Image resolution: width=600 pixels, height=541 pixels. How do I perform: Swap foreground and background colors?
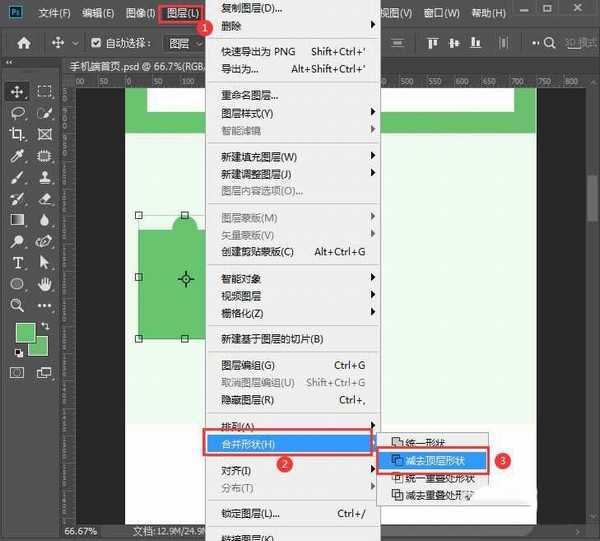tap(47, 326)
